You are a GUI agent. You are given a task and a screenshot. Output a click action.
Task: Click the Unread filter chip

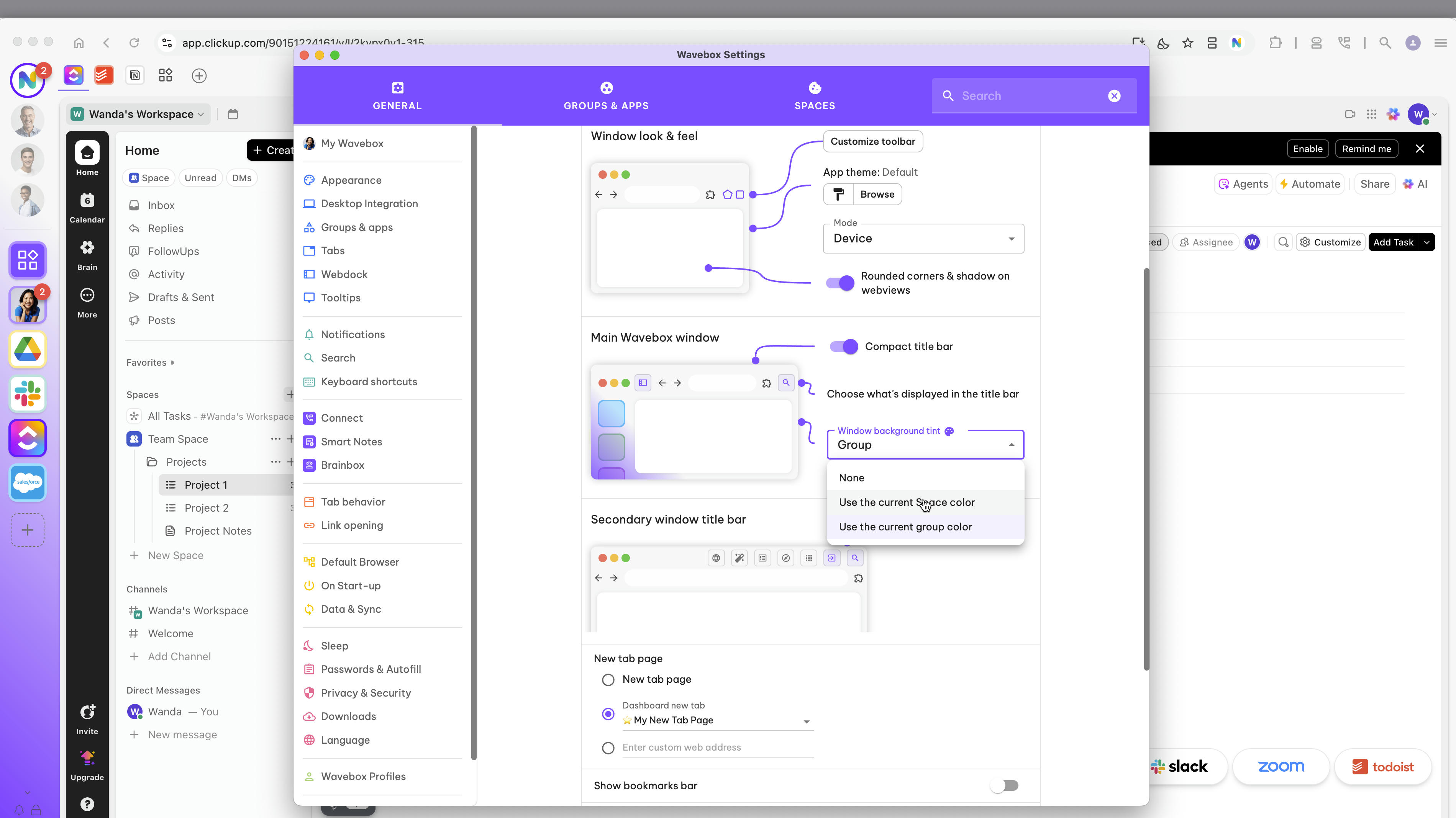tap(200, 178)
